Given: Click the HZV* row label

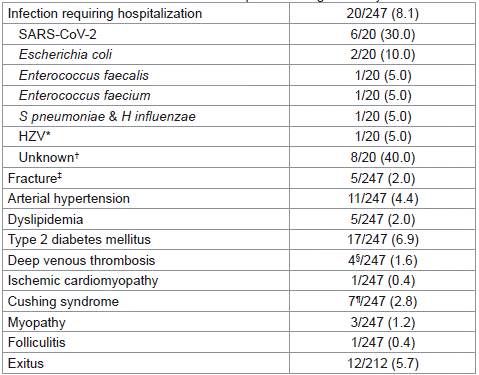Looking at the screenshot, I should (x=34, y=136).
